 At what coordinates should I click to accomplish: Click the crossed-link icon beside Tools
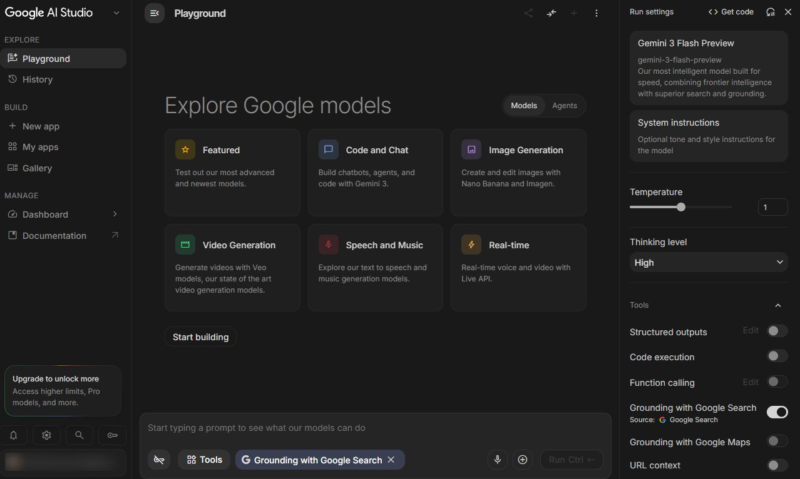coord(159,460)
